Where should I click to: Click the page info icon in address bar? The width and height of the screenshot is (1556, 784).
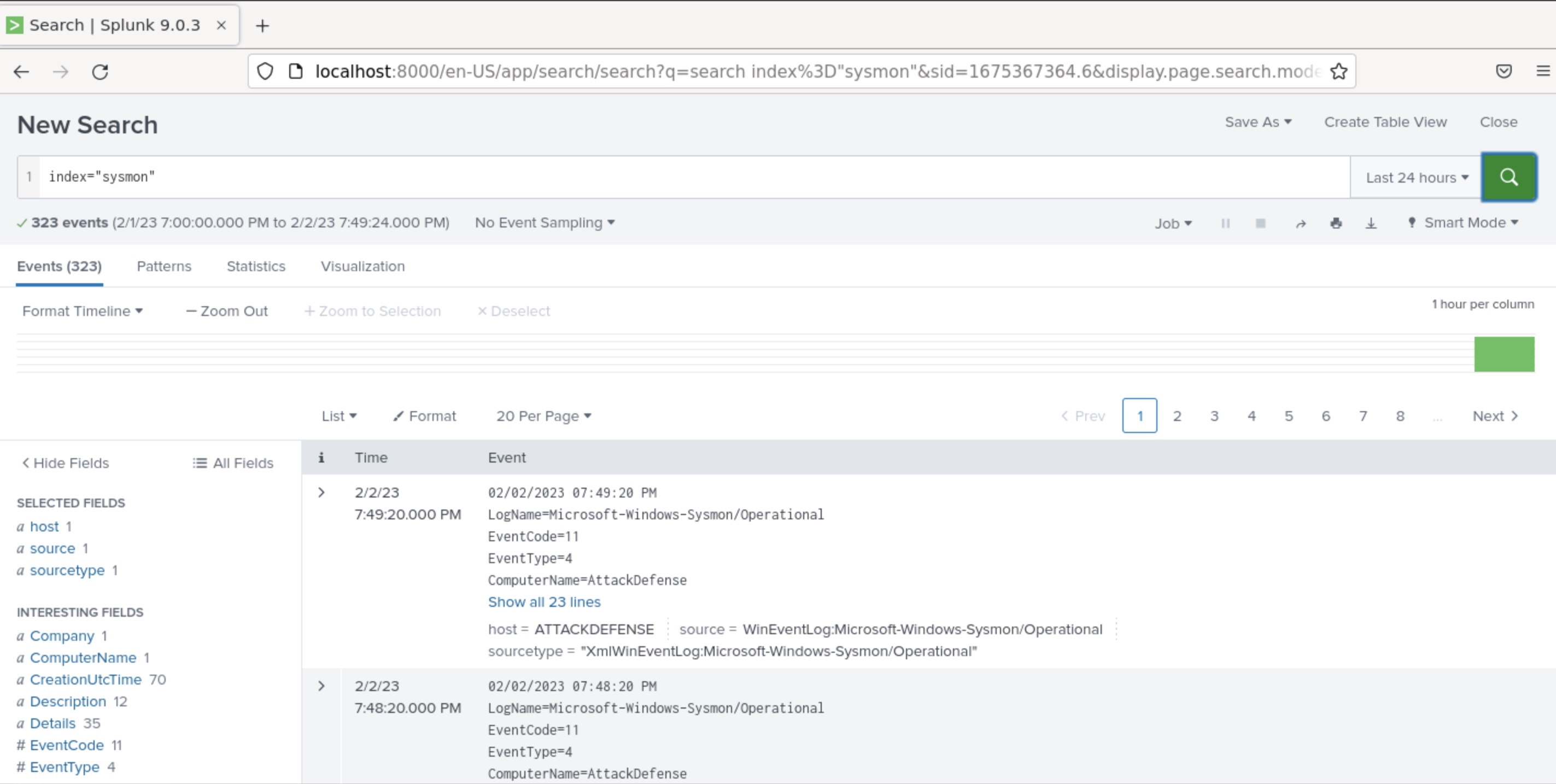[295, 71]
